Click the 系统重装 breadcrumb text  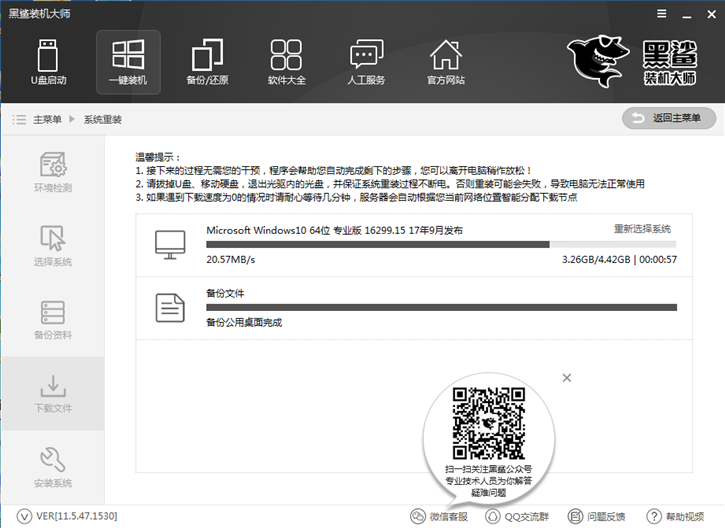click(103, 120)
